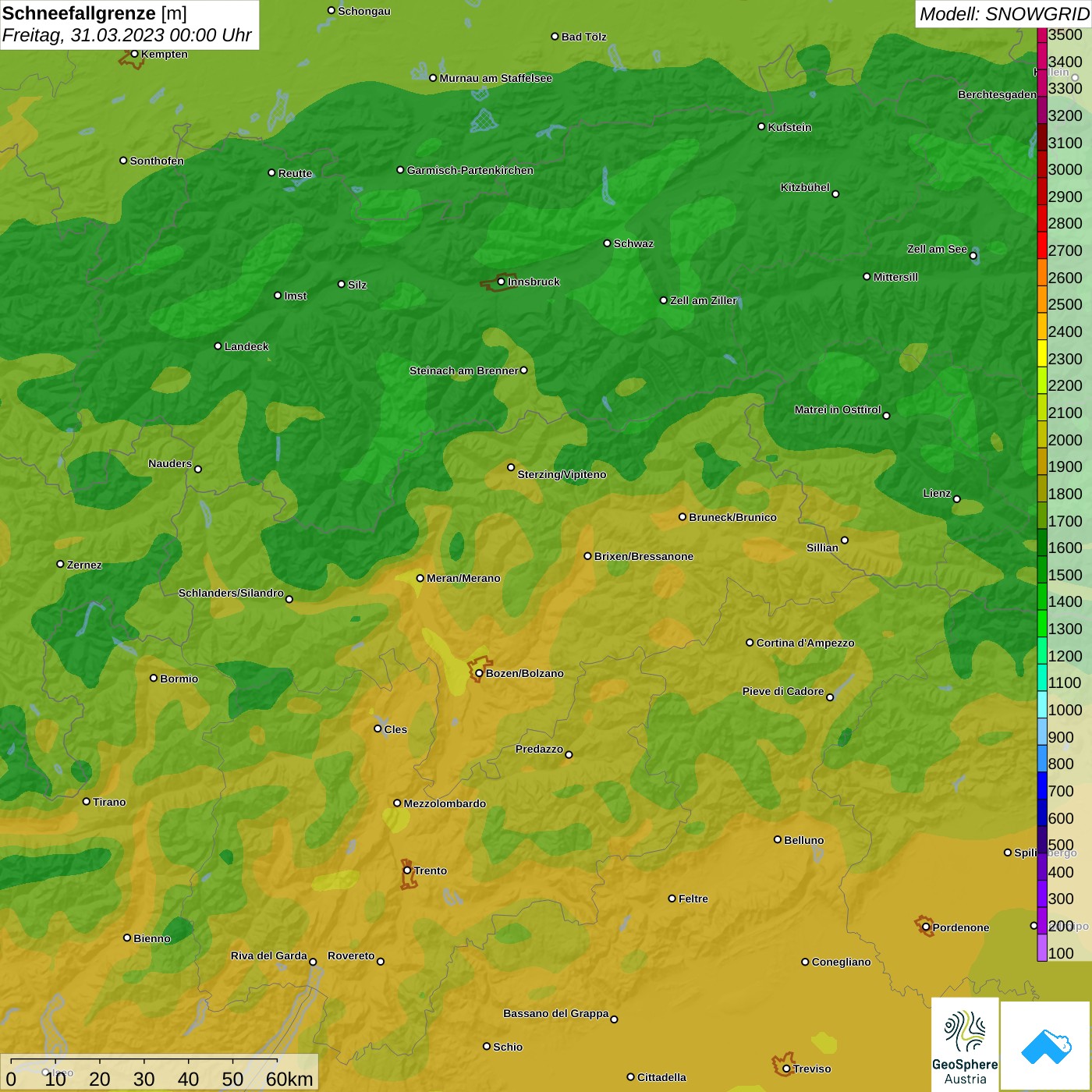Select the Bormio location marker
Screen dimensions: 1092x1092
[x=154, y=678]
